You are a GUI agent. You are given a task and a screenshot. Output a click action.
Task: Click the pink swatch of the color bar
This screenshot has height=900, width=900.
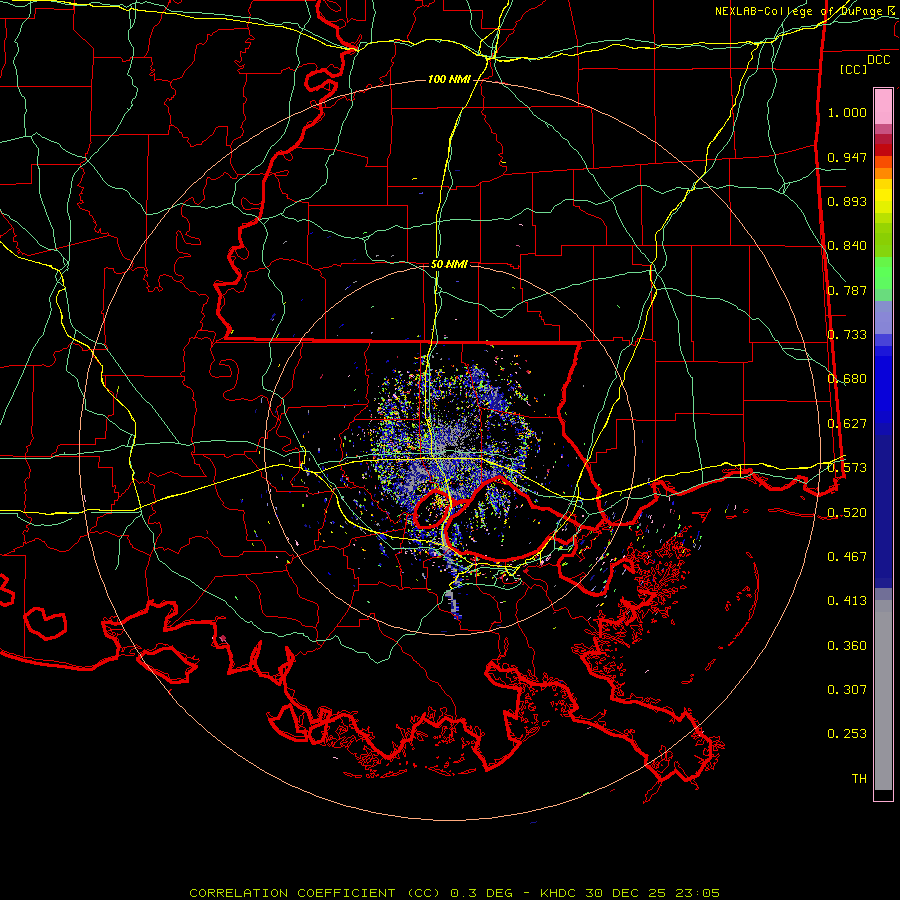(x=883, y=106)
